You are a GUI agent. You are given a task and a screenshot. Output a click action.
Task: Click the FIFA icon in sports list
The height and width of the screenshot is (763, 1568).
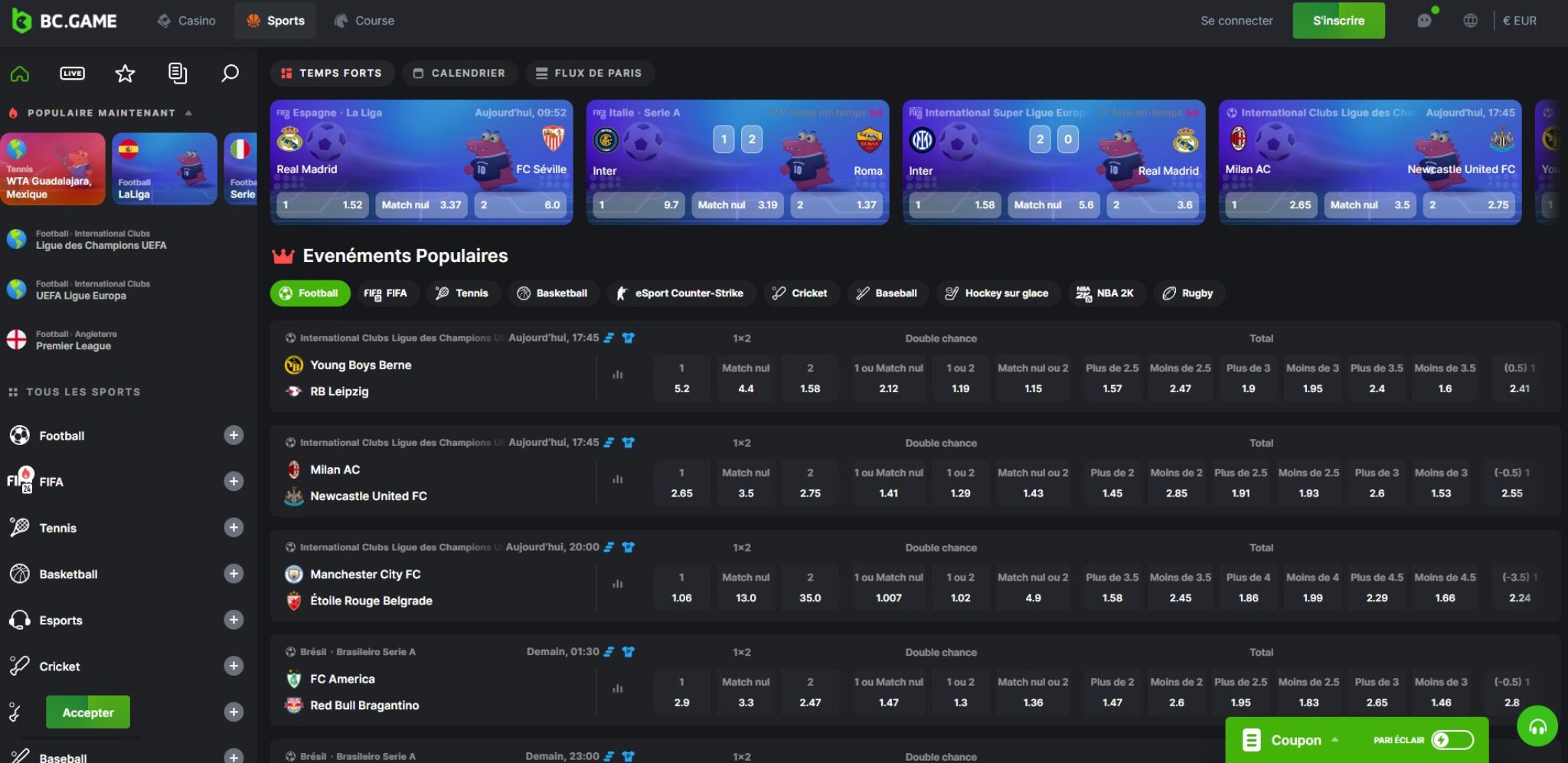[20, 480]
